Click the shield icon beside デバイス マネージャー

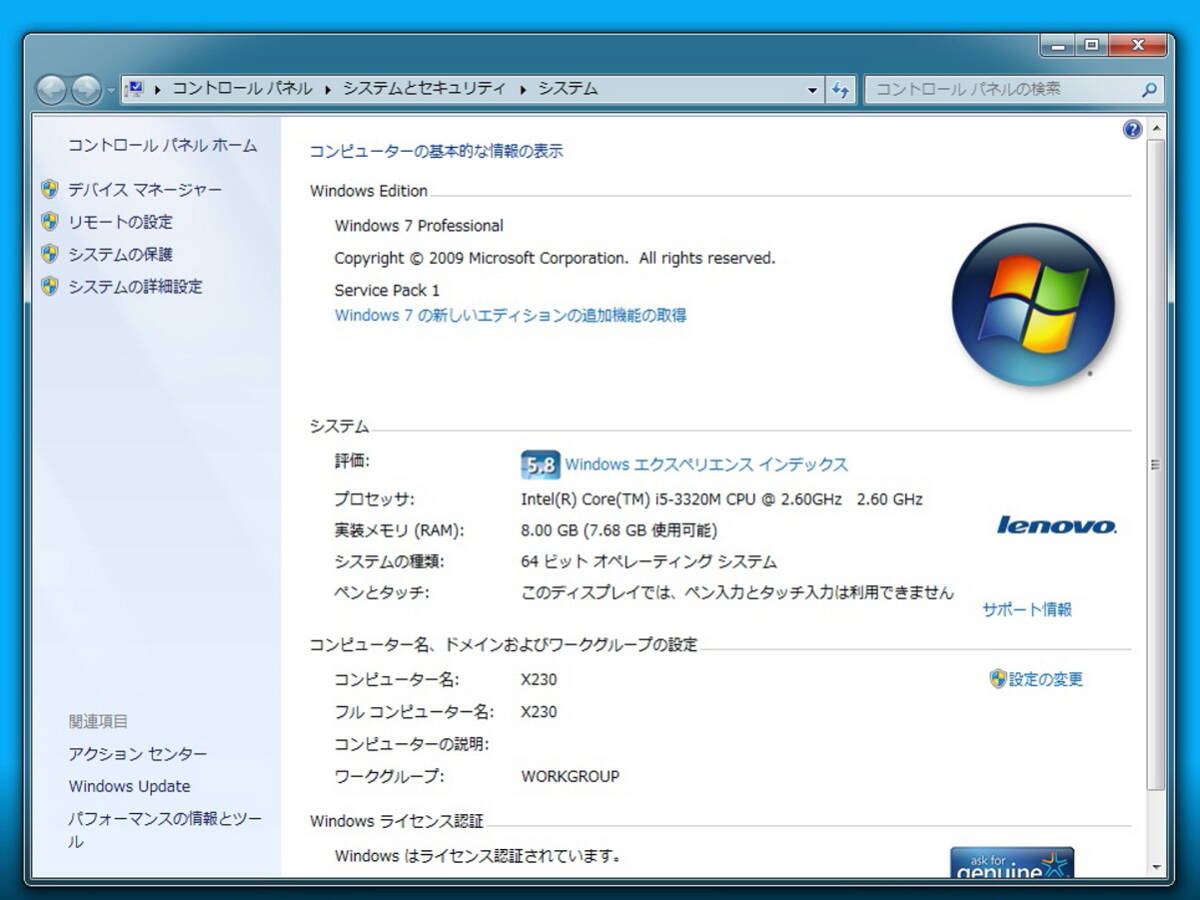[x=50, y=189]
